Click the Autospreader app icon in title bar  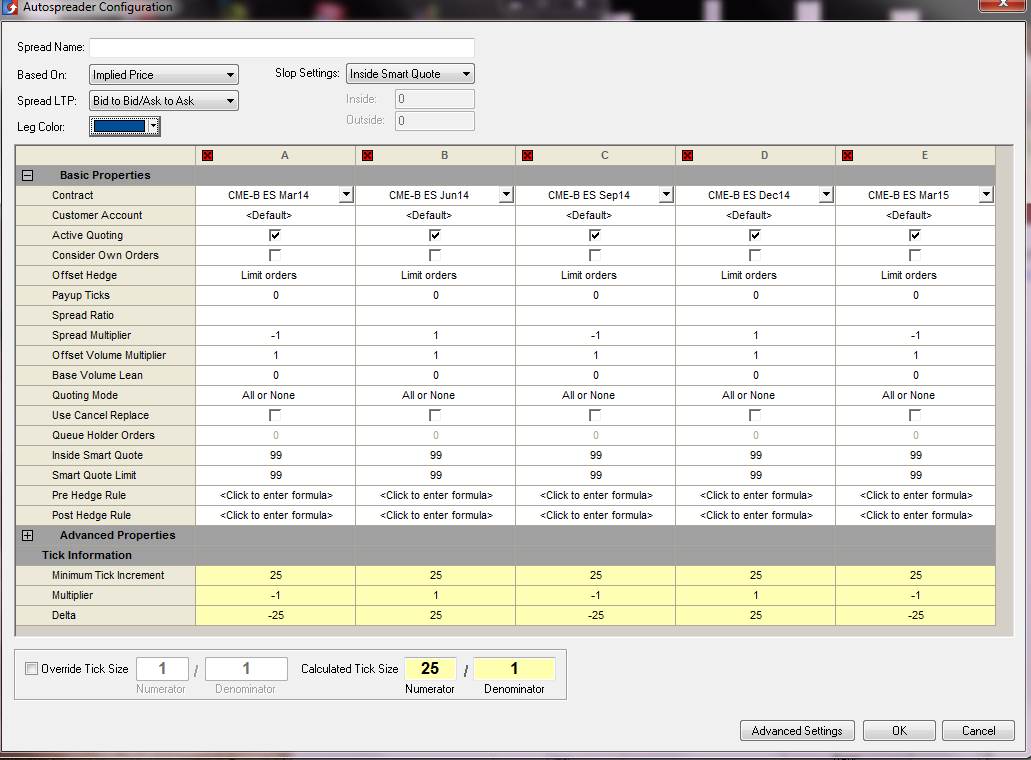[11, 8]
